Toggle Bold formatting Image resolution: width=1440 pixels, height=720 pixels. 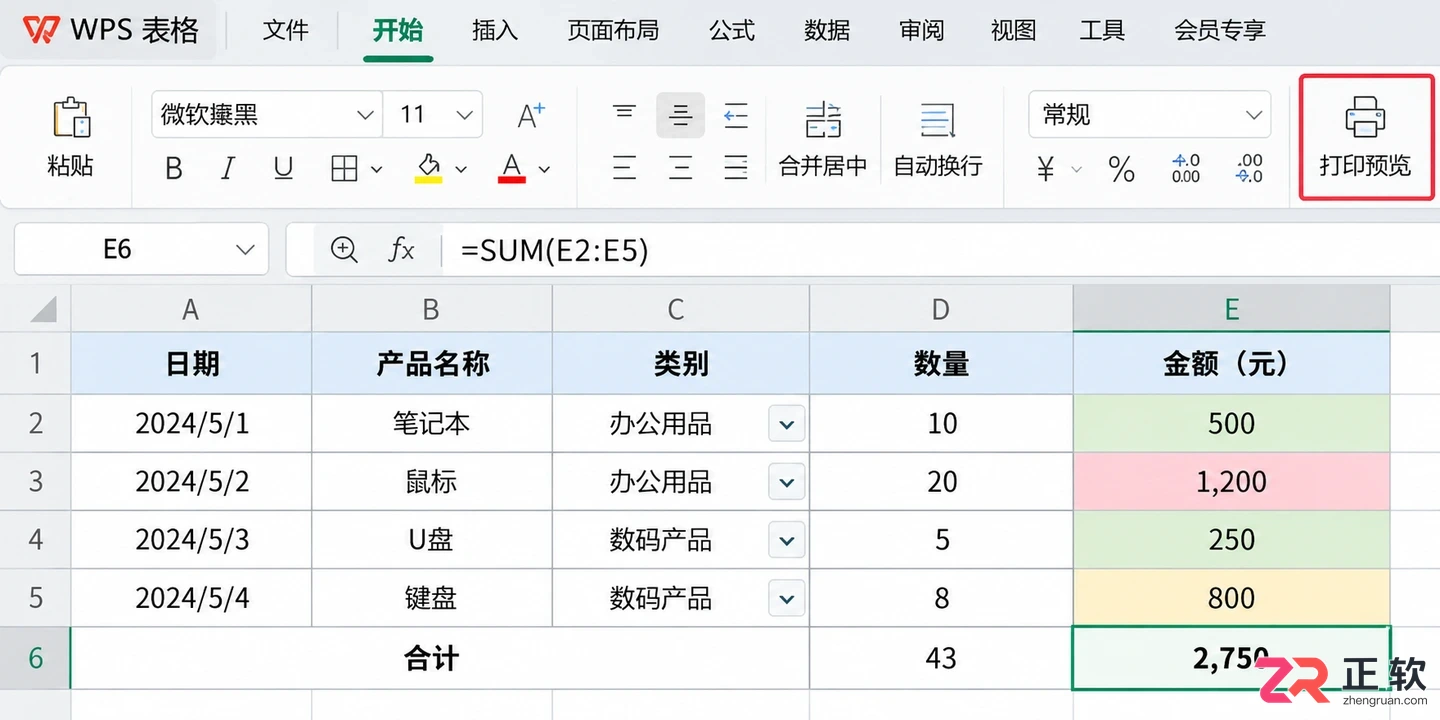[174, 169]
